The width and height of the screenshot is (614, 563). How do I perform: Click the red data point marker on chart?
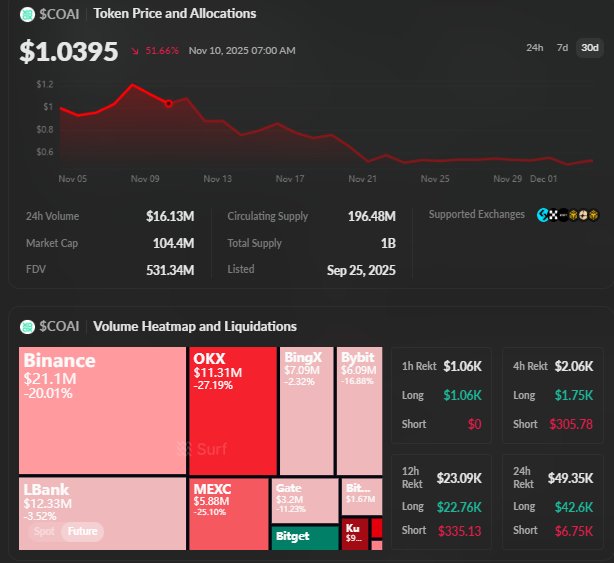tap(168, 103)
